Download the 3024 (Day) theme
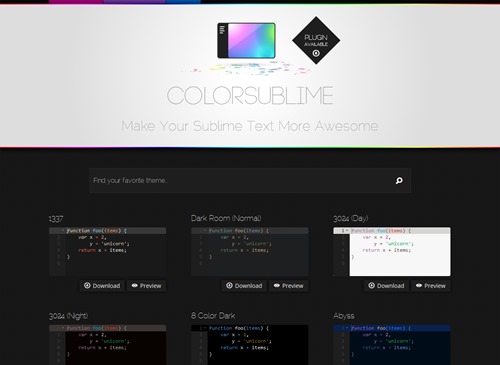The image size is (500, 365). pos(386,286)
